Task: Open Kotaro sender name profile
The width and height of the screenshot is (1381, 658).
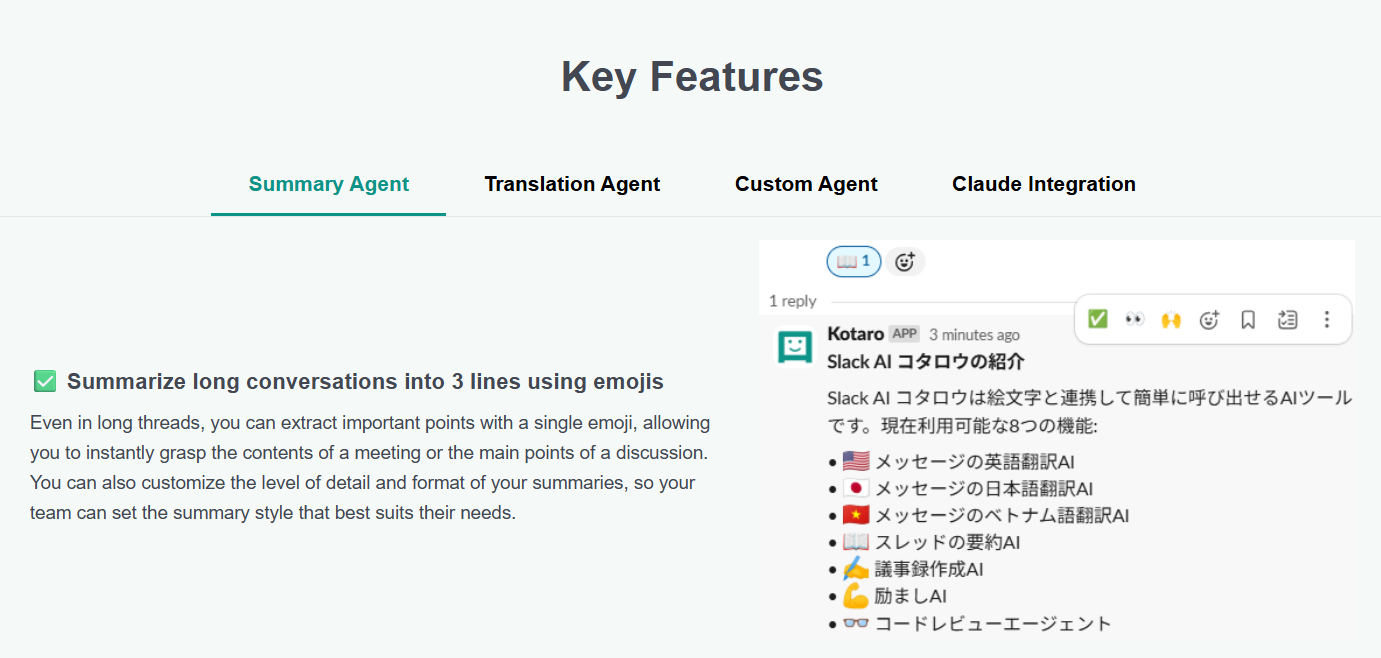Action: click(x=855, y=334)
